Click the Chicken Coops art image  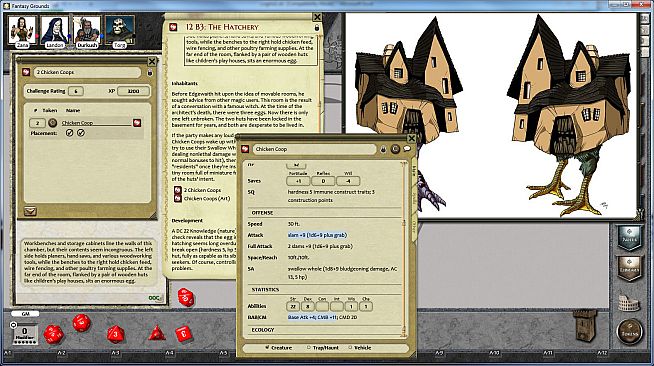[491, 115]
